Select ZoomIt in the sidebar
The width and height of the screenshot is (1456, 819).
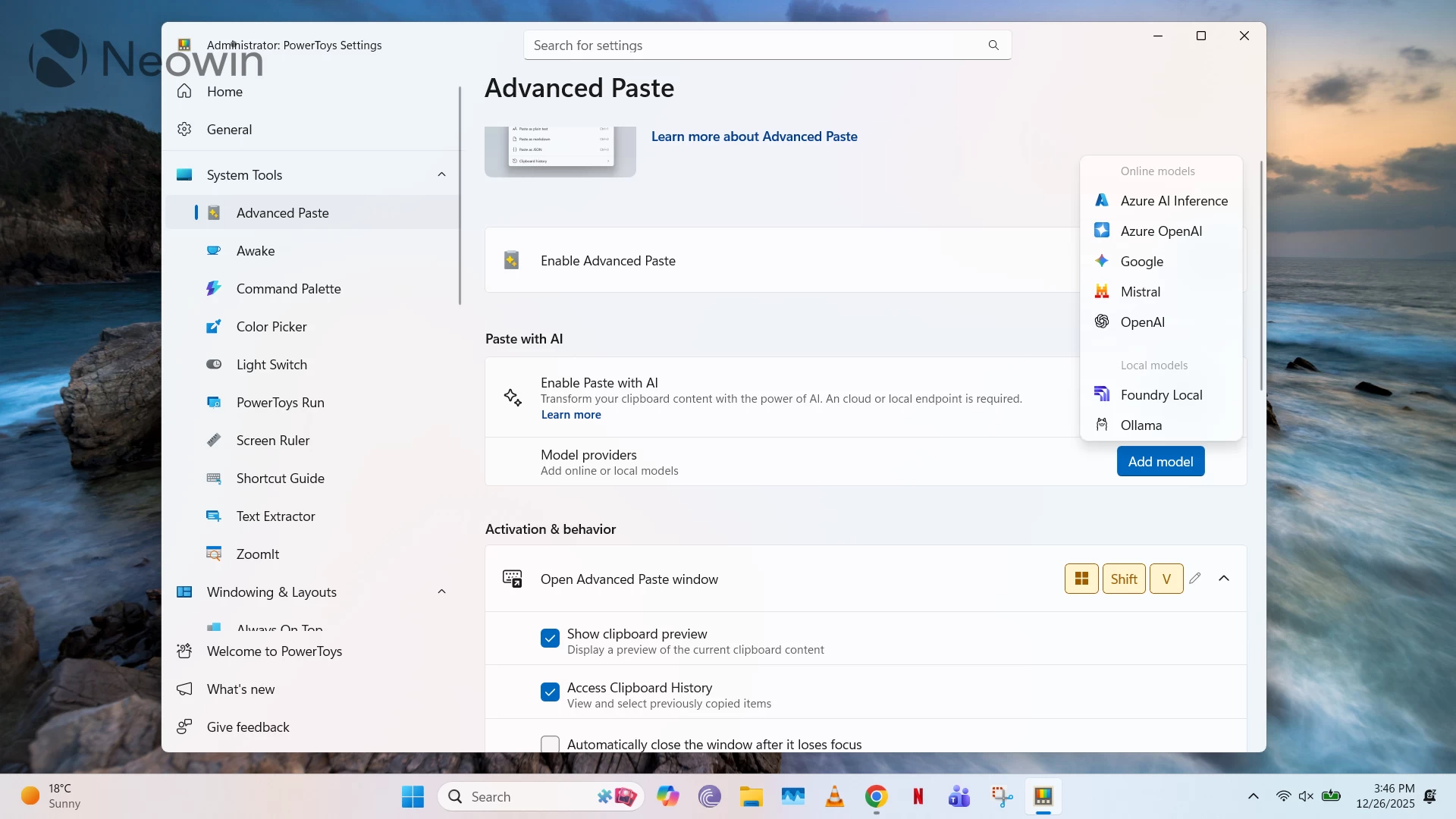click(x=311, y=554)
